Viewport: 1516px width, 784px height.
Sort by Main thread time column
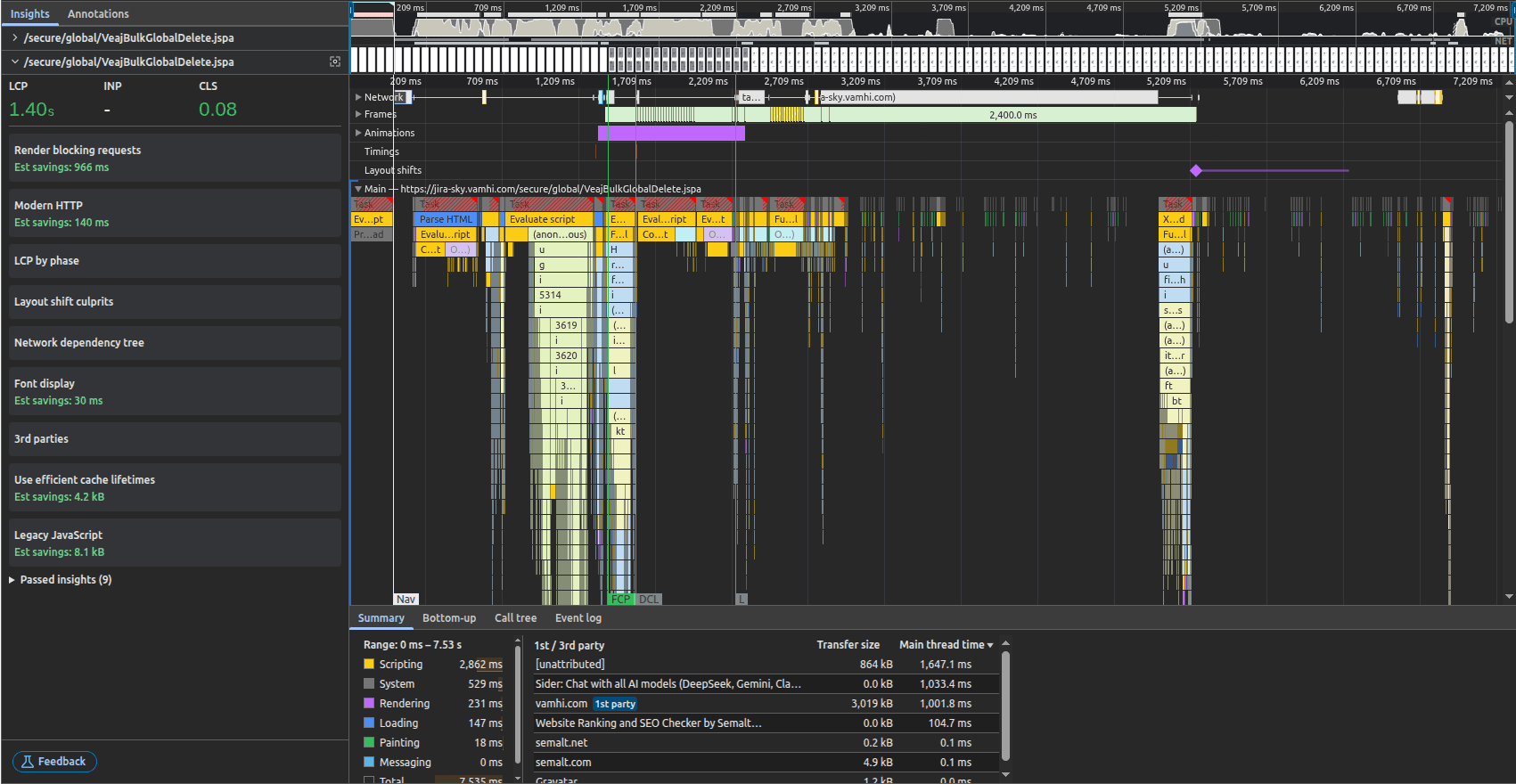945,645
